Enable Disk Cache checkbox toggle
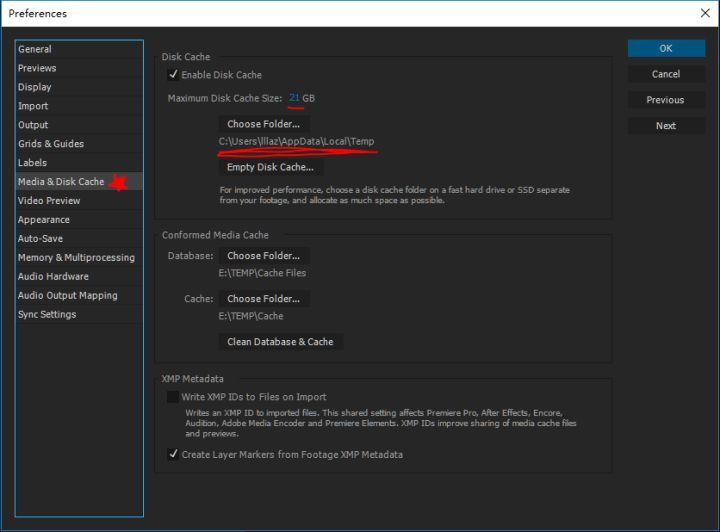The image size is (720, 532). coord(174,75)
